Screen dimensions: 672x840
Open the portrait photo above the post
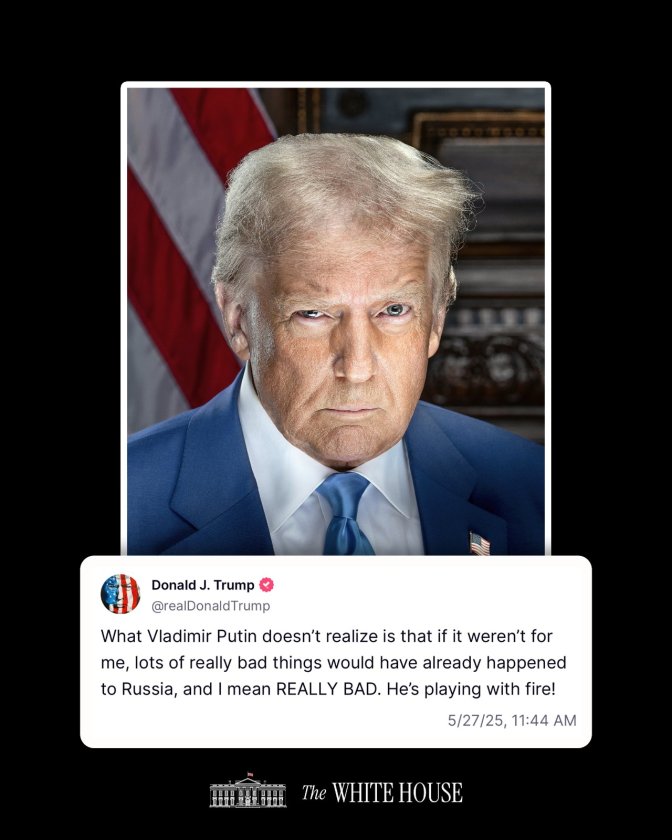click(x=336, y=320)
